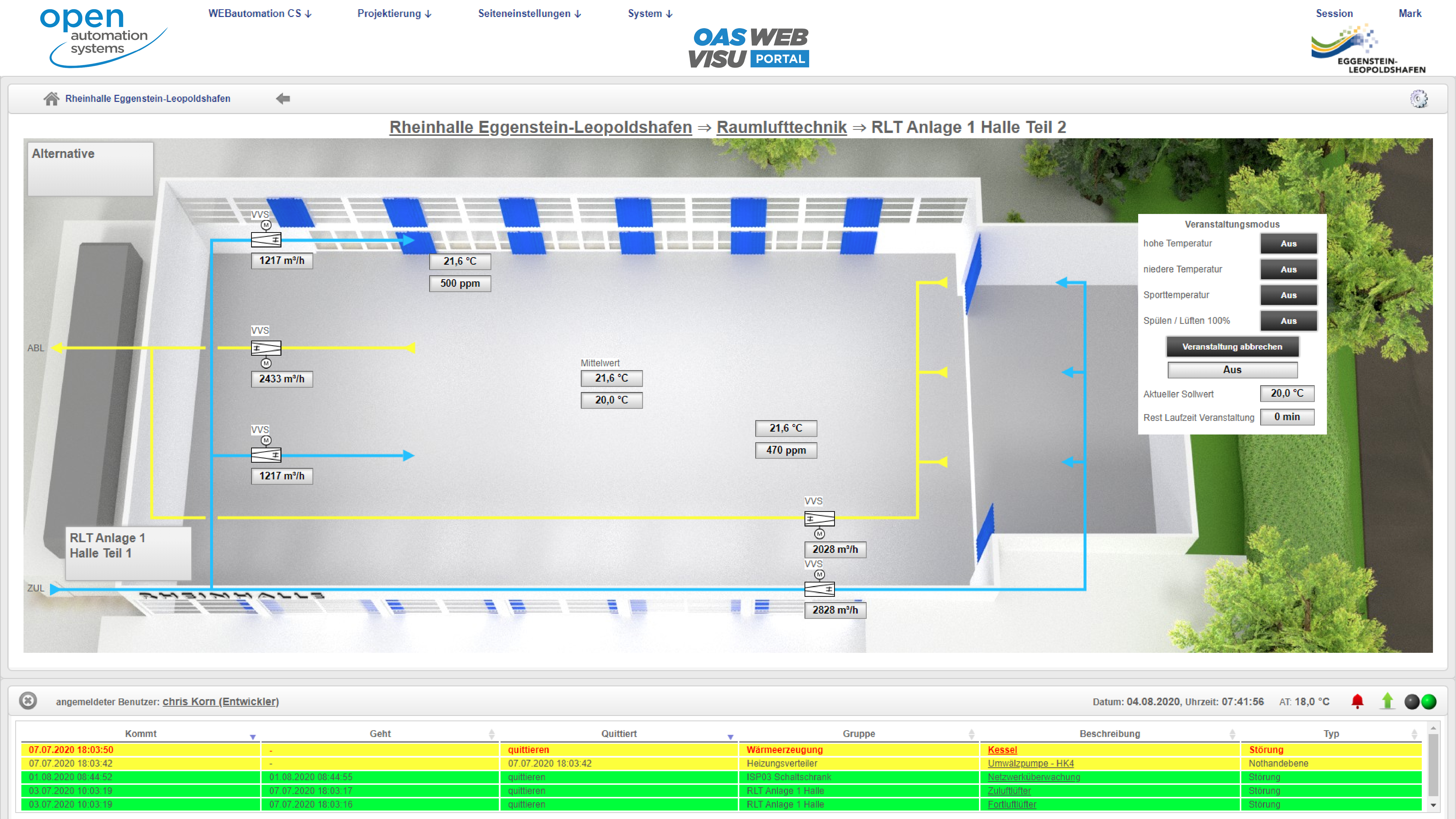The image size is (1456, 819).
Task: Click the VVS damper symbol above 2433 m³/h
Action: pyautogui.click(x=266, y=348)
